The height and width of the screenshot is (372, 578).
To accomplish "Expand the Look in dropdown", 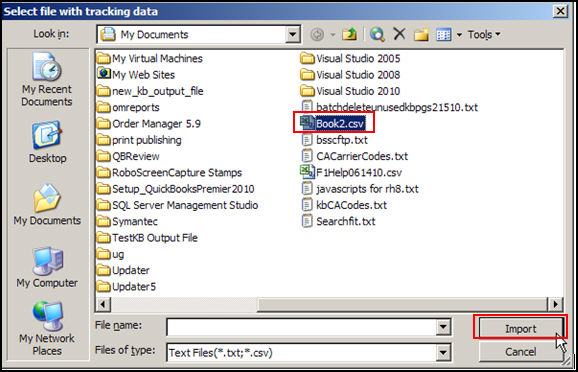I will click(x=293, y=35).
